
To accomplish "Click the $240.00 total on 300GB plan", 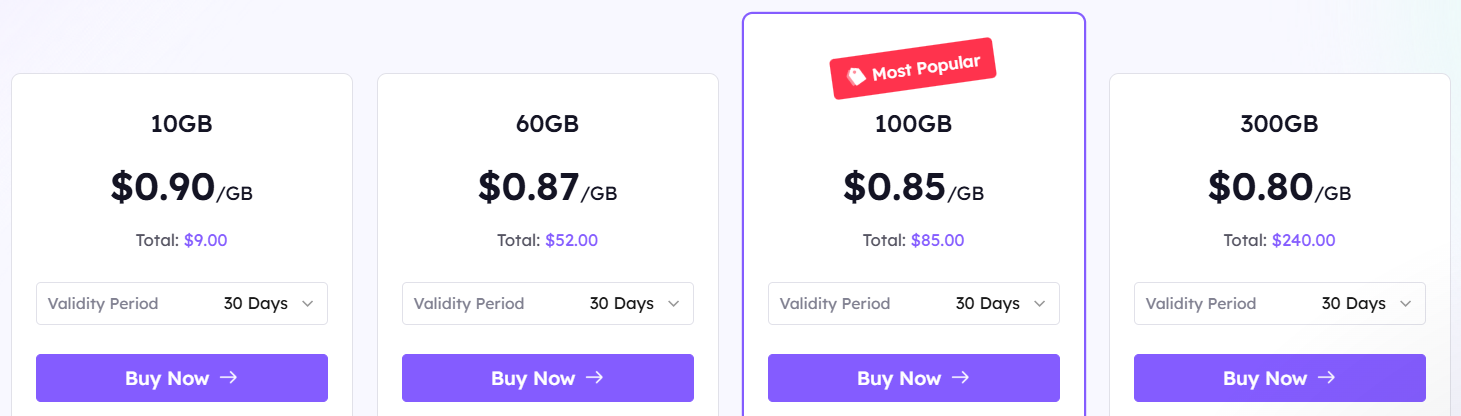I will pos(1303,240).
